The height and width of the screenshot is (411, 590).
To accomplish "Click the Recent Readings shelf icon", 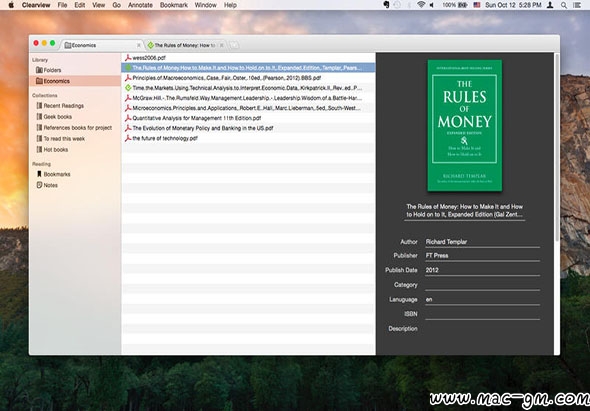I will pyautogui.click(x=39, y=106).
